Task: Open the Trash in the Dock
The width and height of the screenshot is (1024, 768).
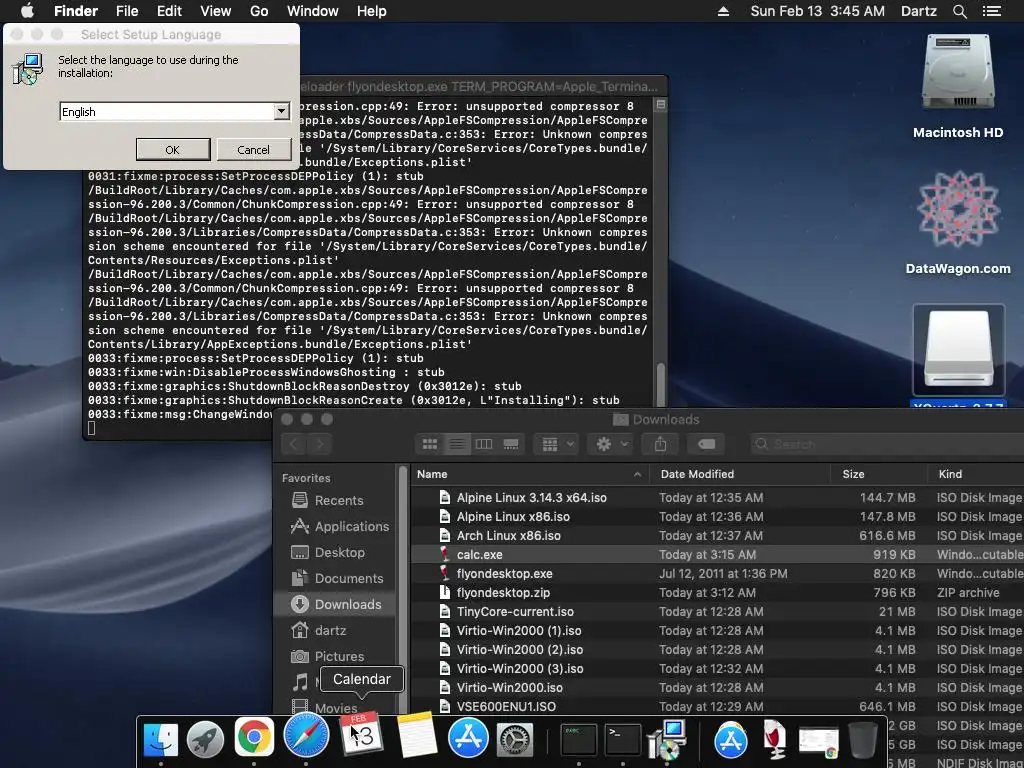Action: 863,740
